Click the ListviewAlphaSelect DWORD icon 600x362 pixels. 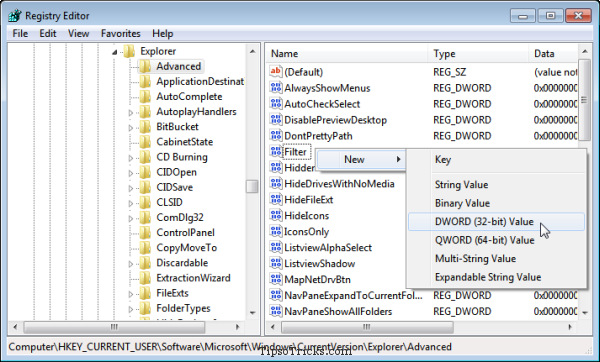coord(276,247)
